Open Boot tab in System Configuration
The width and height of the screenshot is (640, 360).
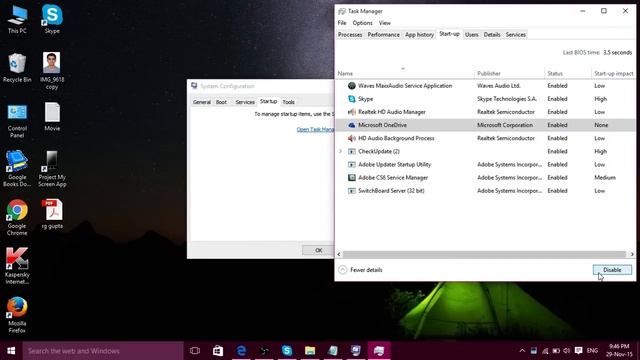point(221,102)
